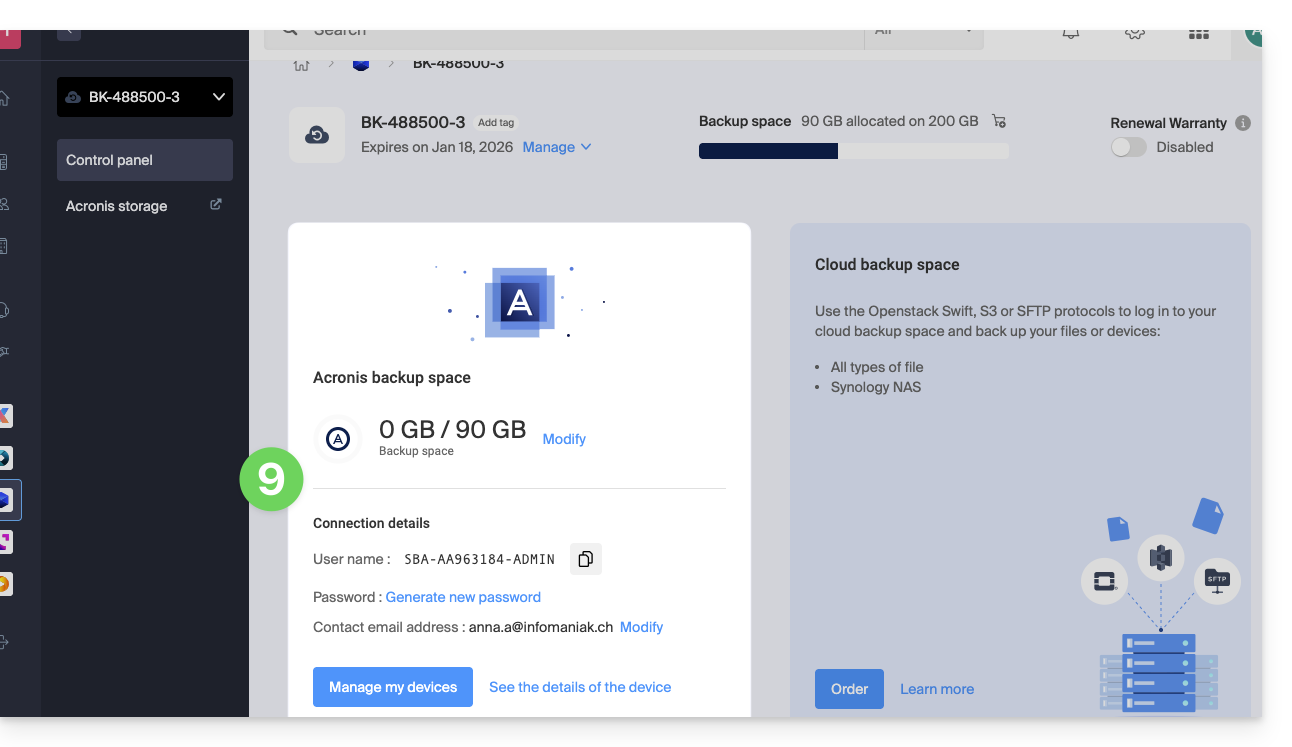Open the Manage dropdown menu
Viewport: 1292px width, 747px height.
[x=557, y=147]
